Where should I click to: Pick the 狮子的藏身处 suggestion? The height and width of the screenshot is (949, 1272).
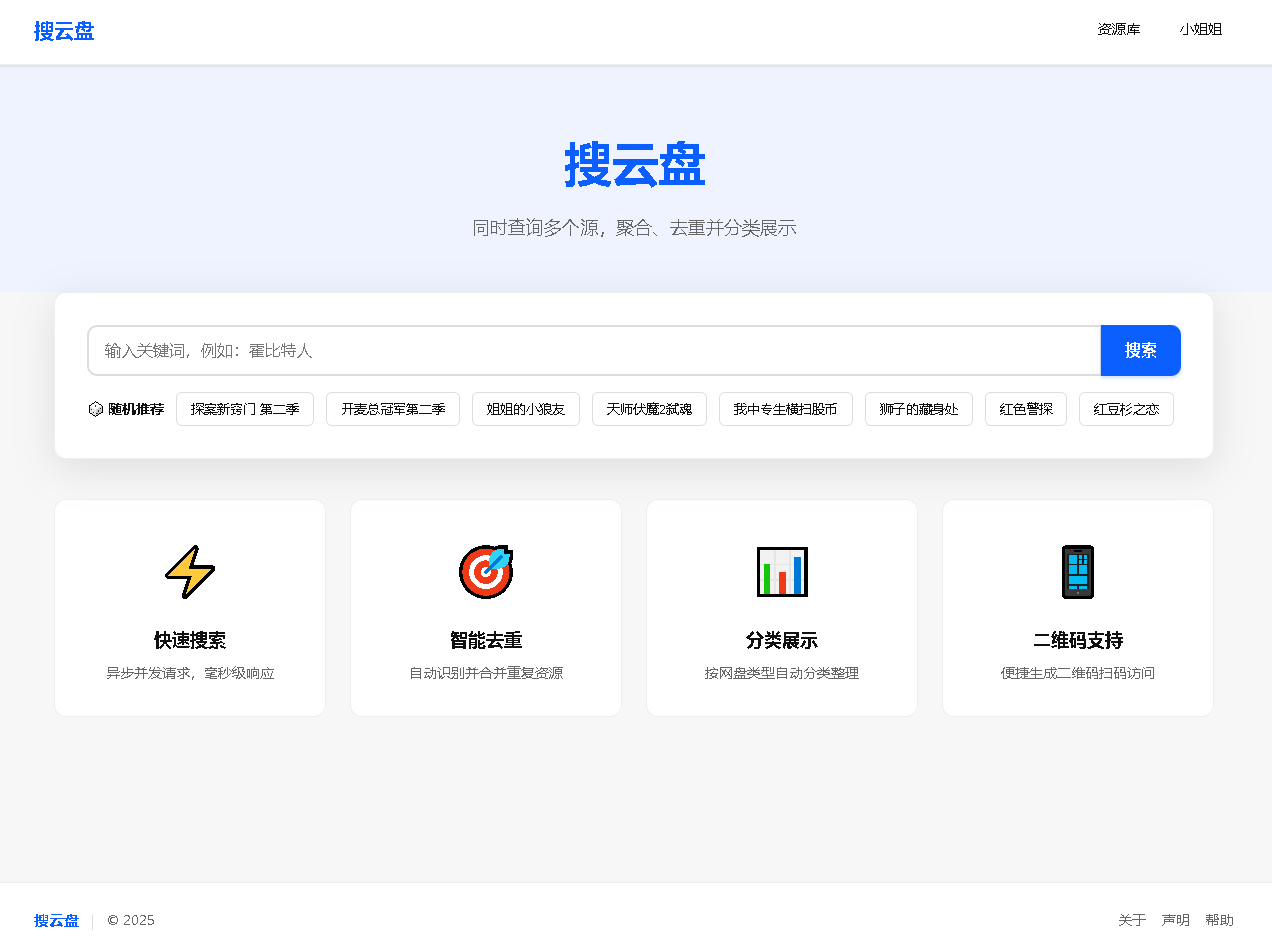click(x=918, y=409)
